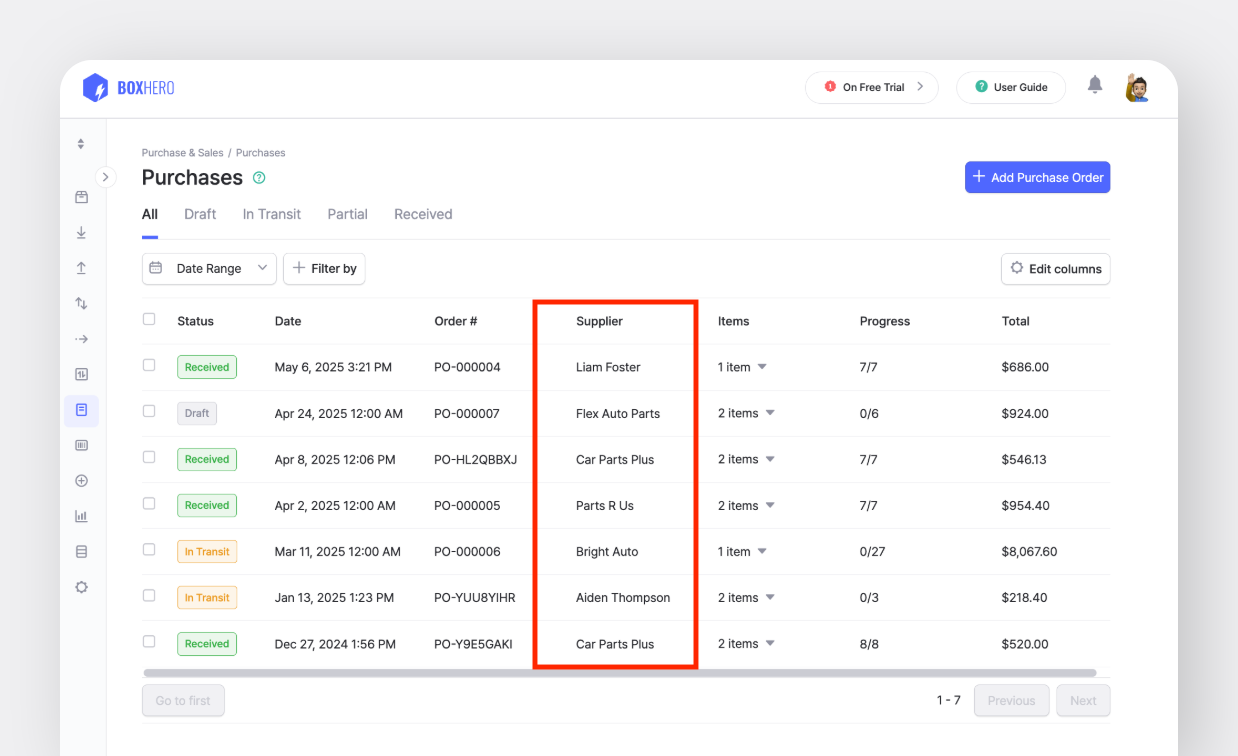The height and width of the screenshot is (756, 1238).
Task: Open the Stock Out upload-arrow sidebar icon
Action: point(81,268)
